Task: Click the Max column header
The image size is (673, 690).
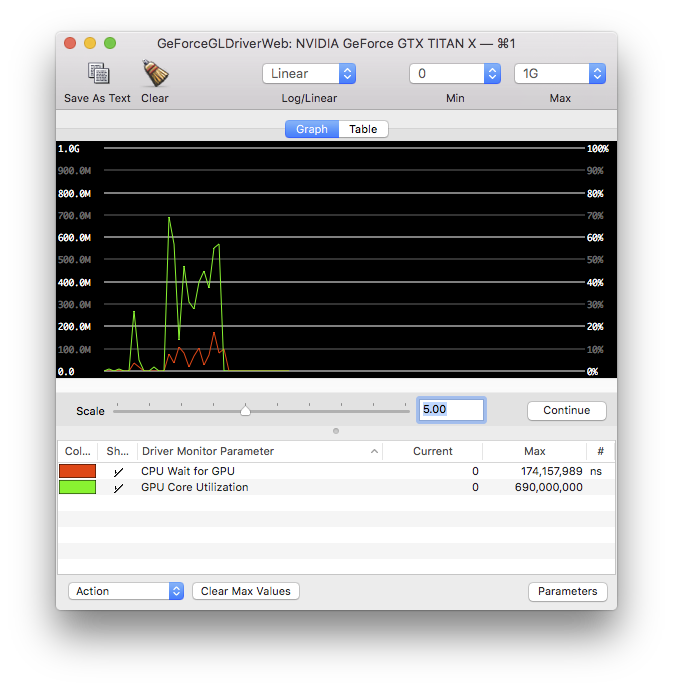Action: pos(534,451)
